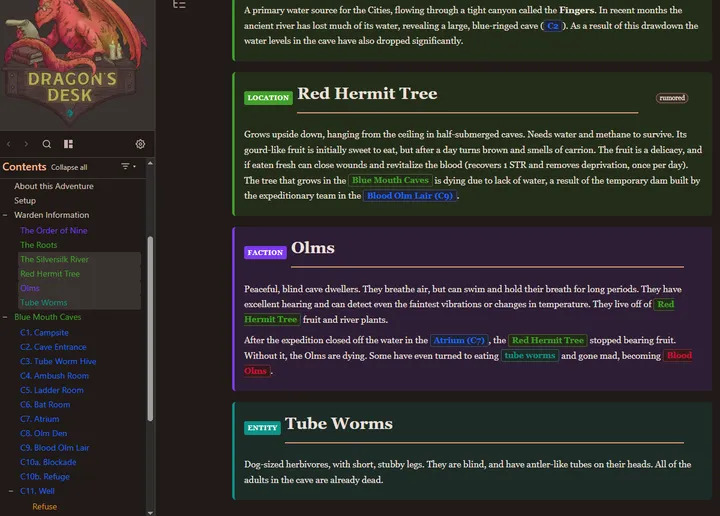Open About this Adventure
The height and width of the screenshot is (516, 720).
click(x=54, y=186)
